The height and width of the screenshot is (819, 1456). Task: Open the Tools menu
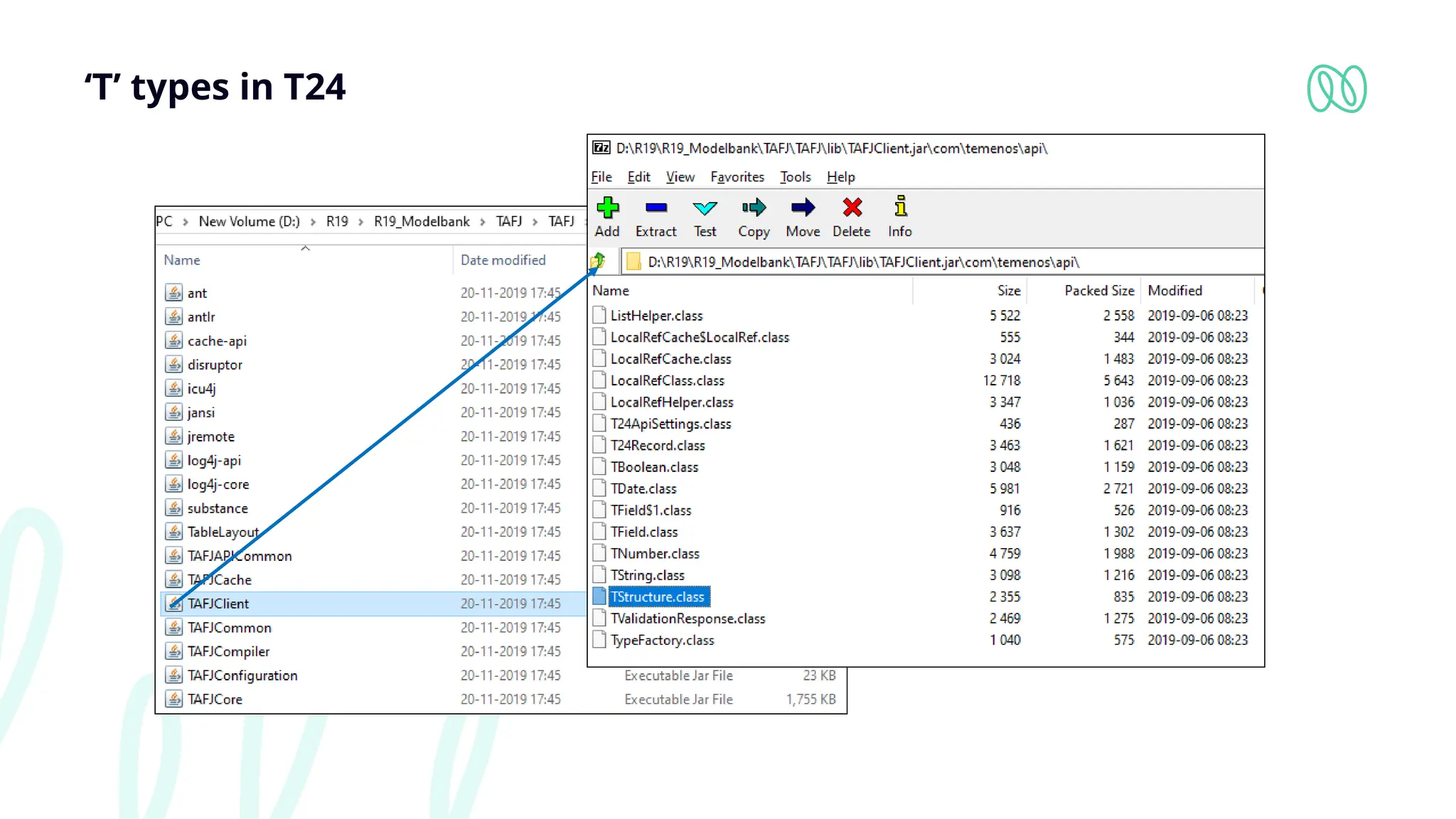coord(795,177)
